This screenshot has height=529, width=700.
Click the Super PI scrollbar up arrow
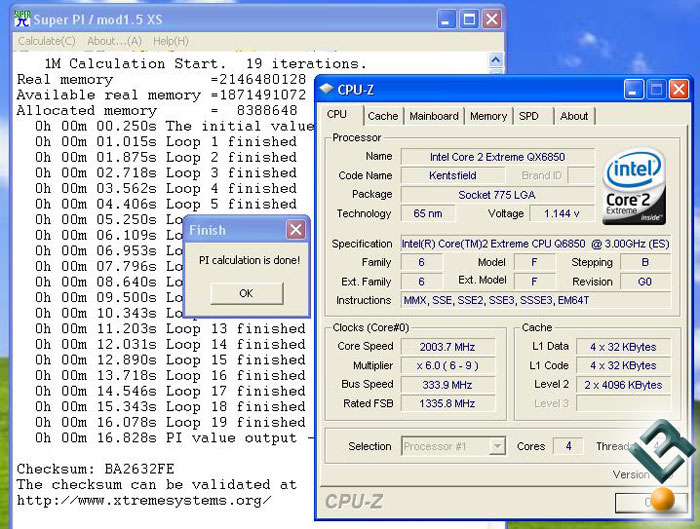[496, 59]
